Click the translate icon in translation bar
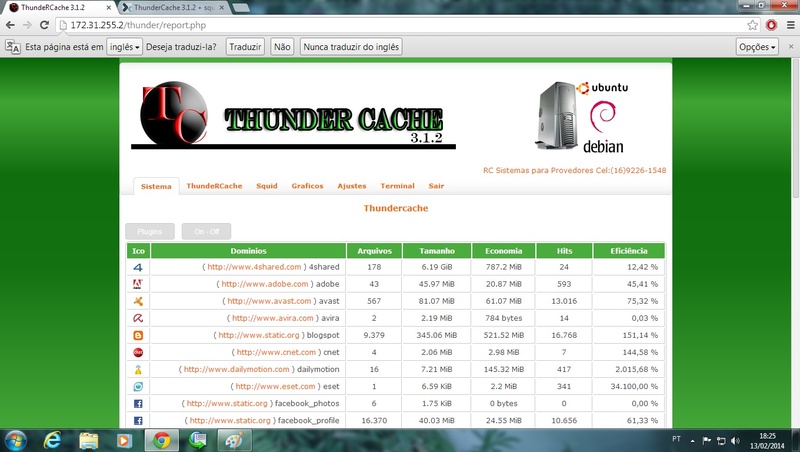The height and width of the screenshot is (452, 800). coord(13,47)
